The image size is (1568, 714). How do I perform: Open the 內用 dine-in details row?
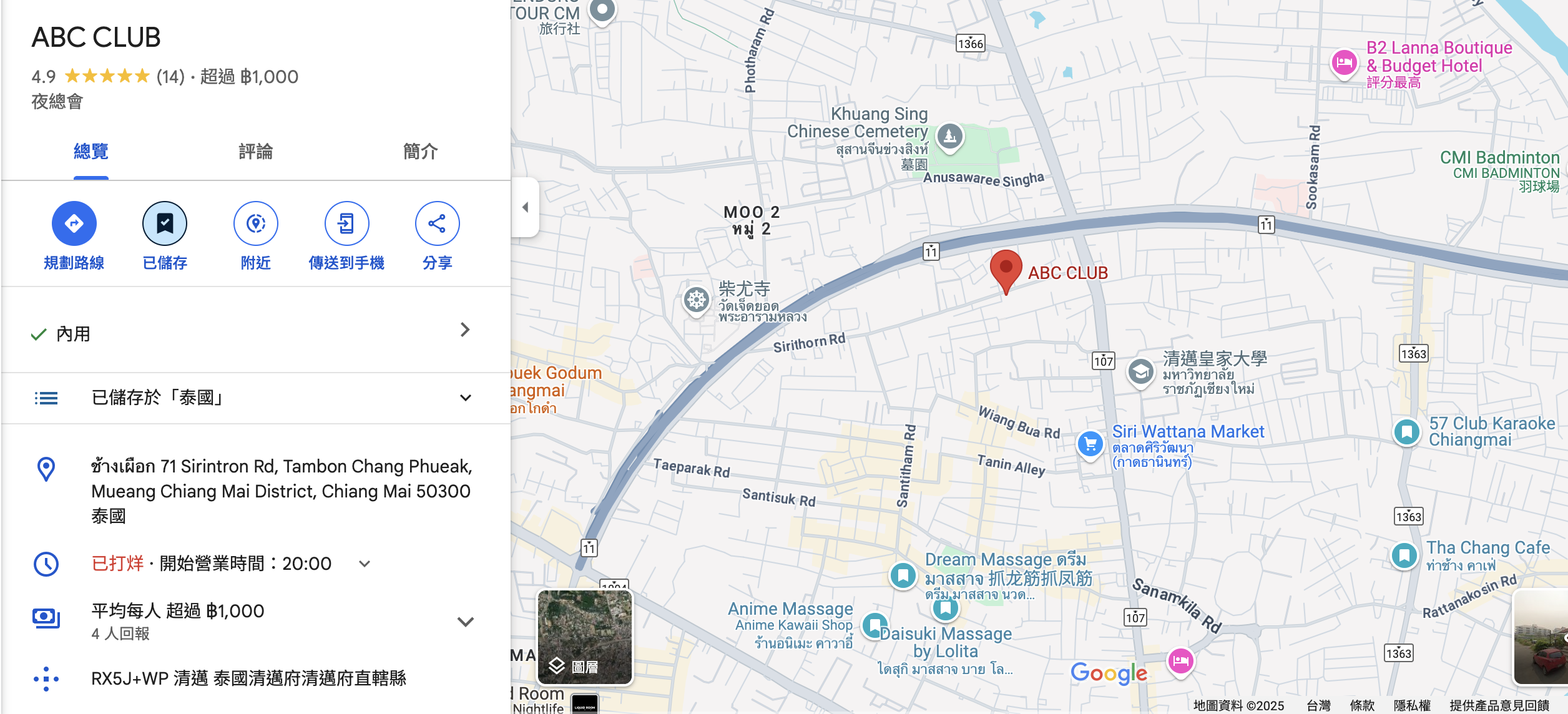point(256,331)
